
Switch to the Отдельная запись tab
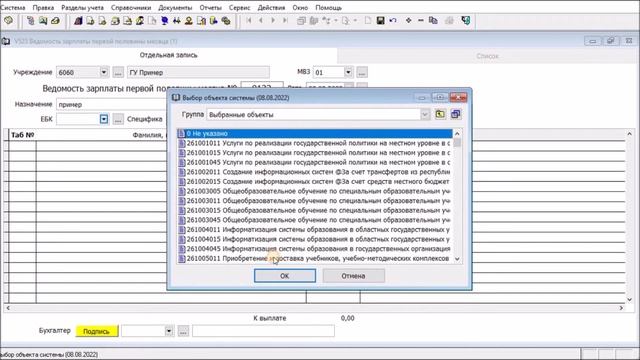coord(169,55)
